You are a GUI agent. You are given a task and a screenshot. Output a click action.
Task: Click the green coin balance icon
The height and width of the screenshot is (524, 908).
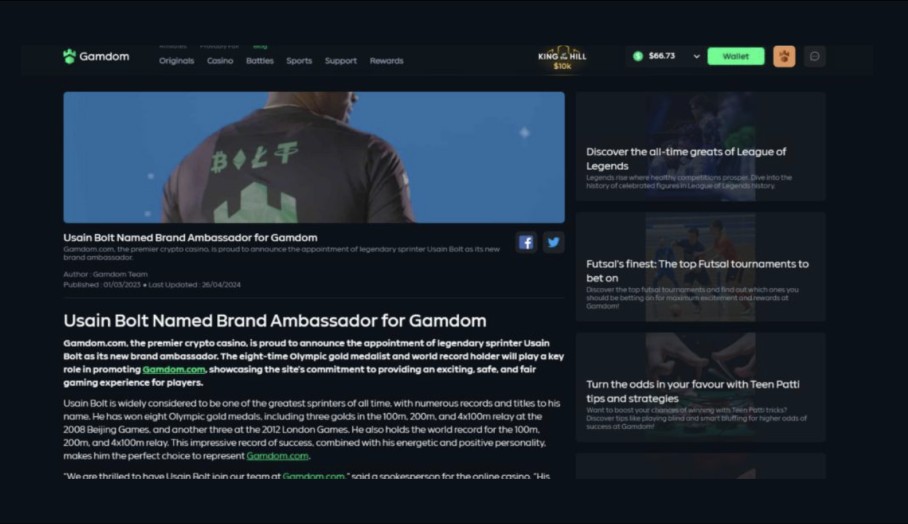pyautogui.click(x=638, y=56)
